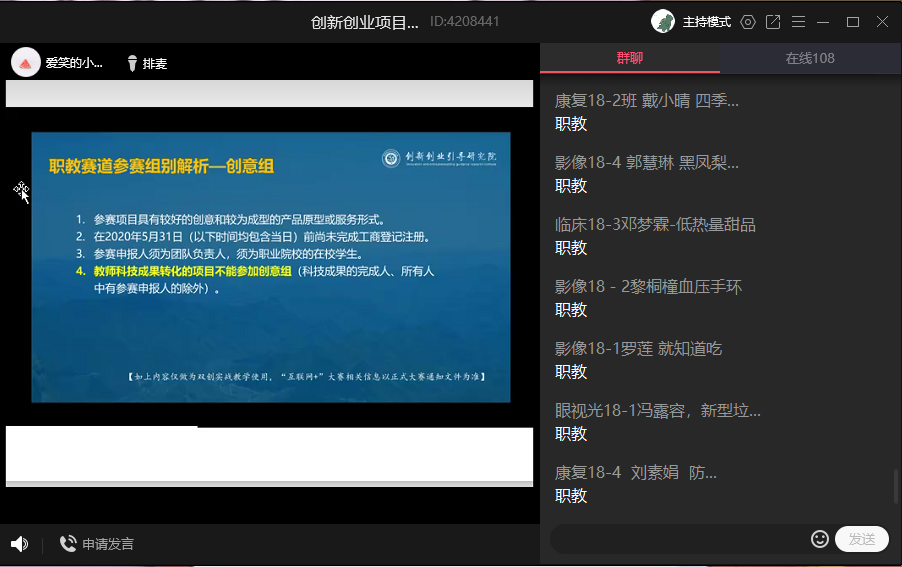This screenshot has height=567, width=902.
Task: Click the pop-out window icon
Action: click(773, 22)
